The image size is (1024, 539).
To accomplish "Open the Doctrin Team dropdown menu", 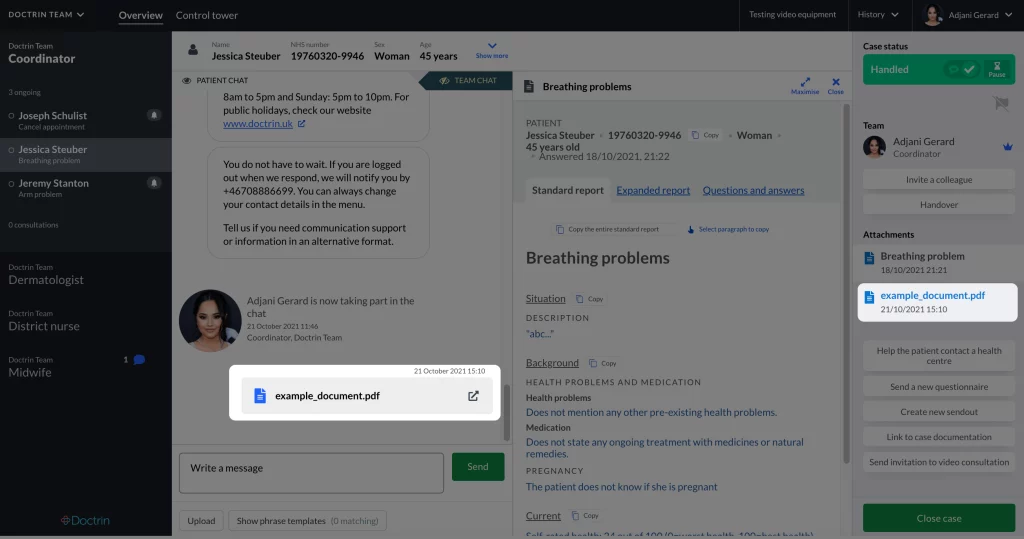I will tap(46, 14).
